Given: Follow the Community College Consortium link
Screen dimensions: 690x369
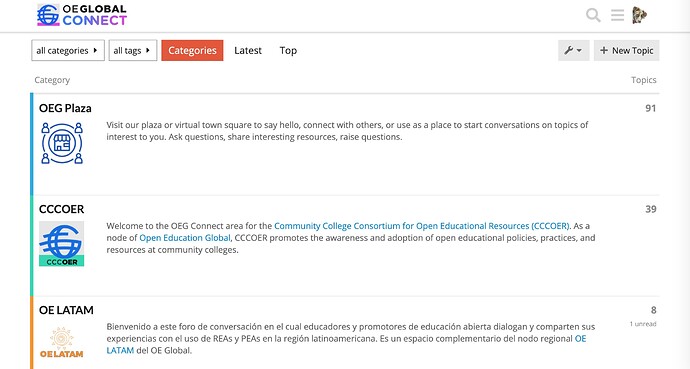Looking at the screenshot, I should pos(422,226).
